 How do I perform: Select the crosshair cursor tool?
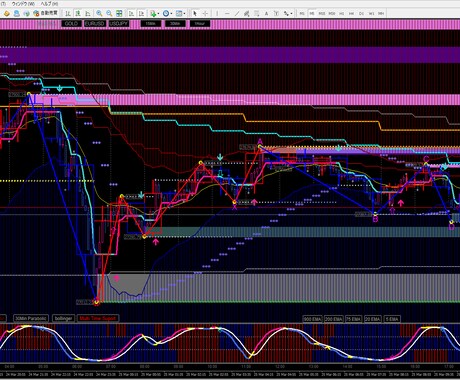coord(205,13)
